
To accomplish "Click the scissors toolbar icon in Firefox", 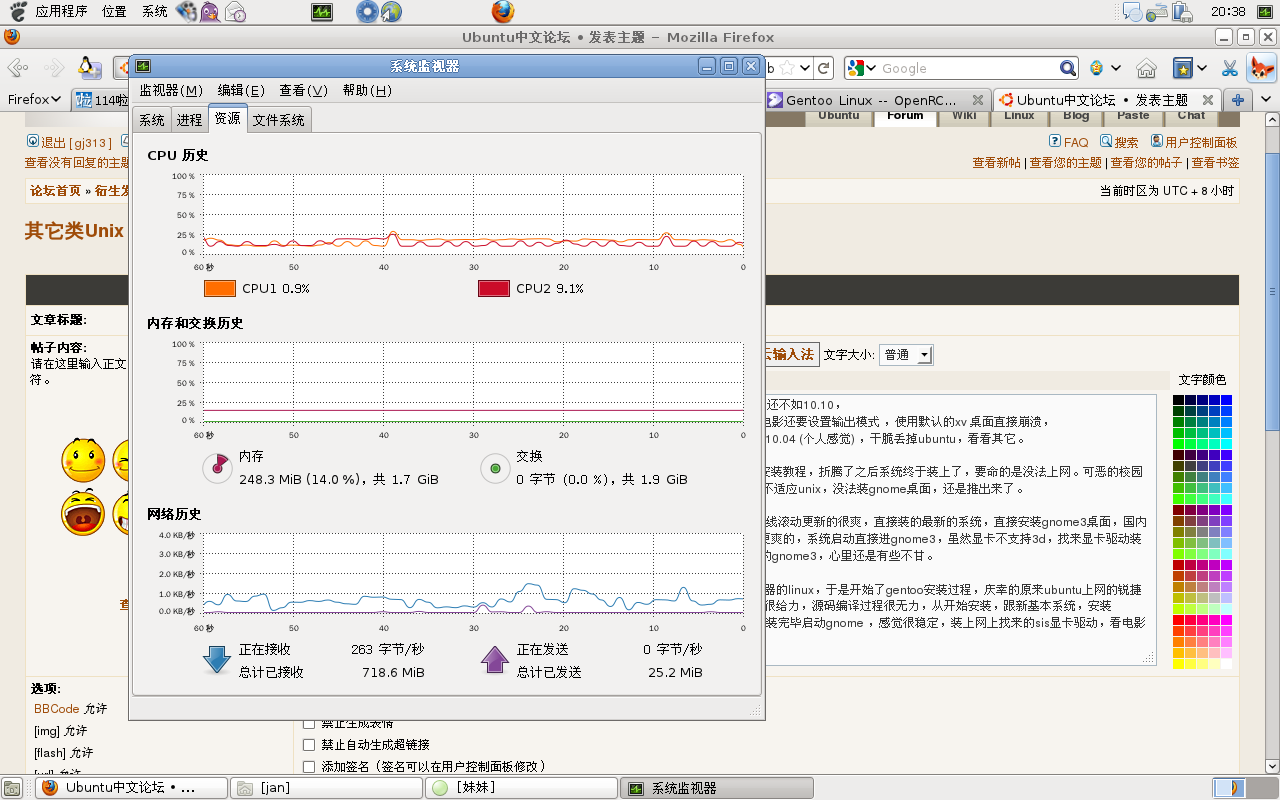I will [x=1230, y=68].
